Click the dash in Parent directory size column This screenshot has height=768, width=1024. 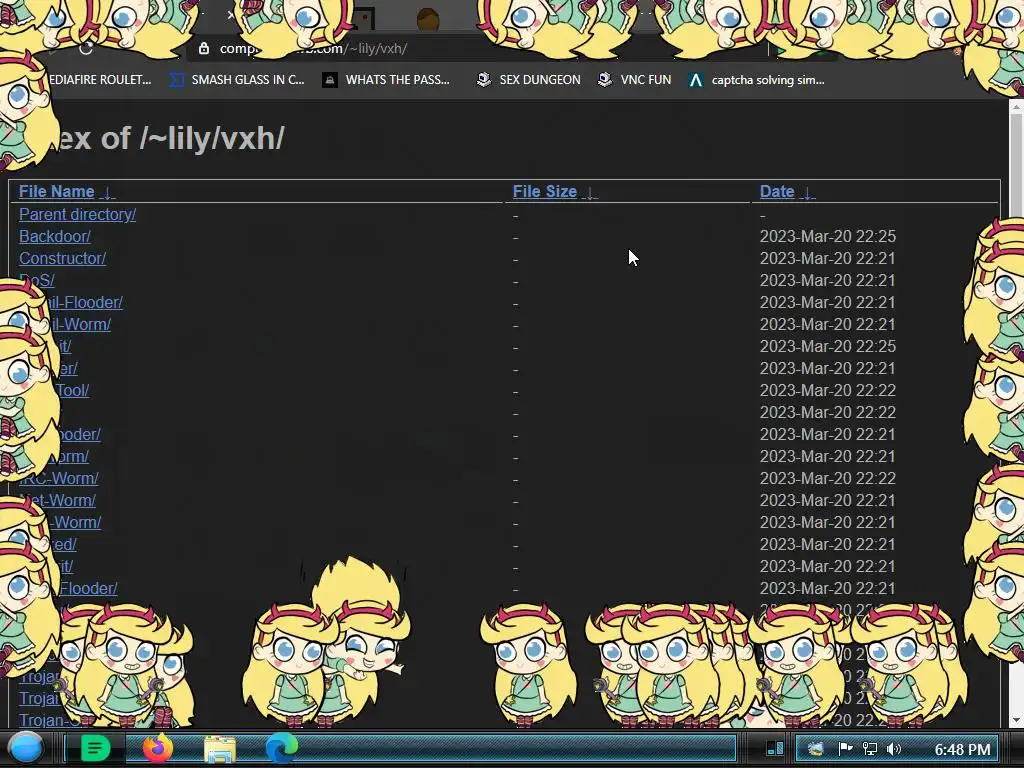click(x=516, y=216)
